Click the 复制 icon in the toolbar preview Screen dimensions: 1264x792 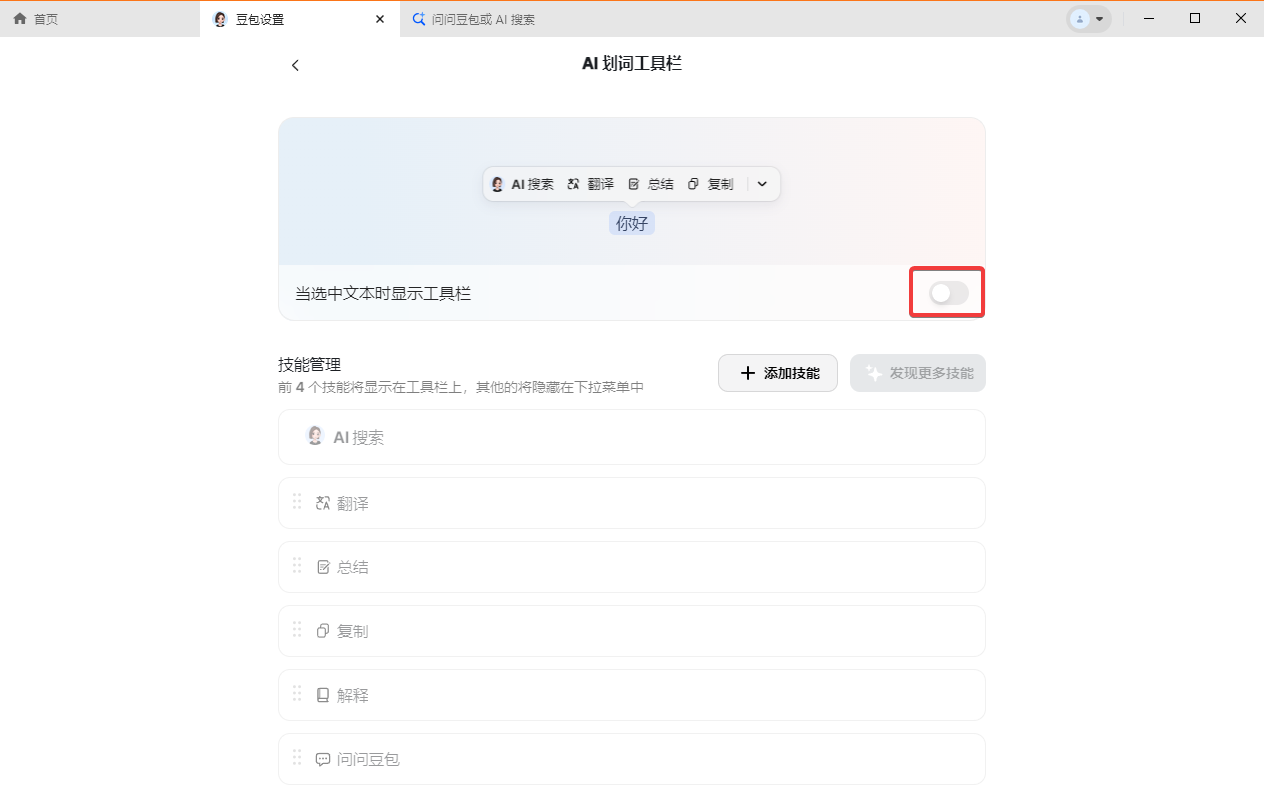click(x=693, y=184)
